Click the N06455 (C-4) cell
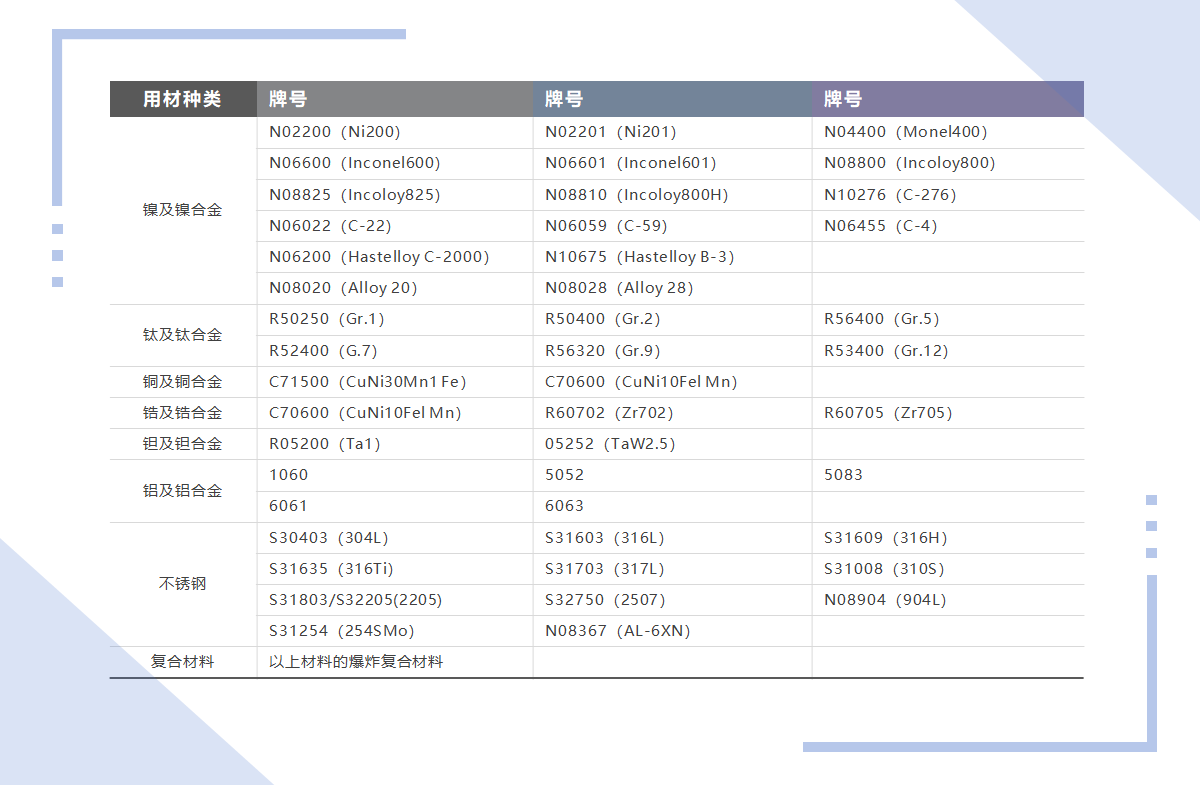 (948, 226)
